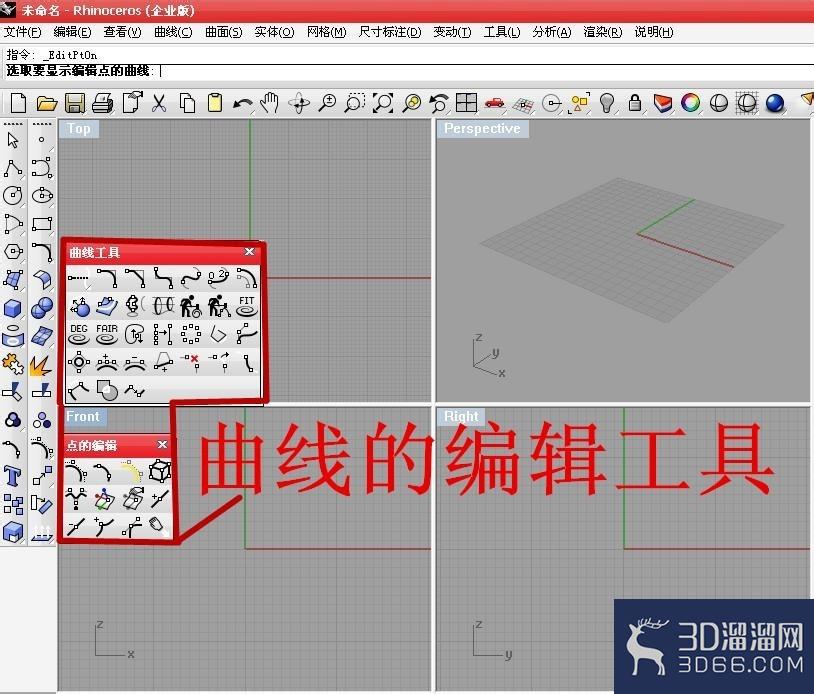Click the Paste clipboard icon

point(215,103)
